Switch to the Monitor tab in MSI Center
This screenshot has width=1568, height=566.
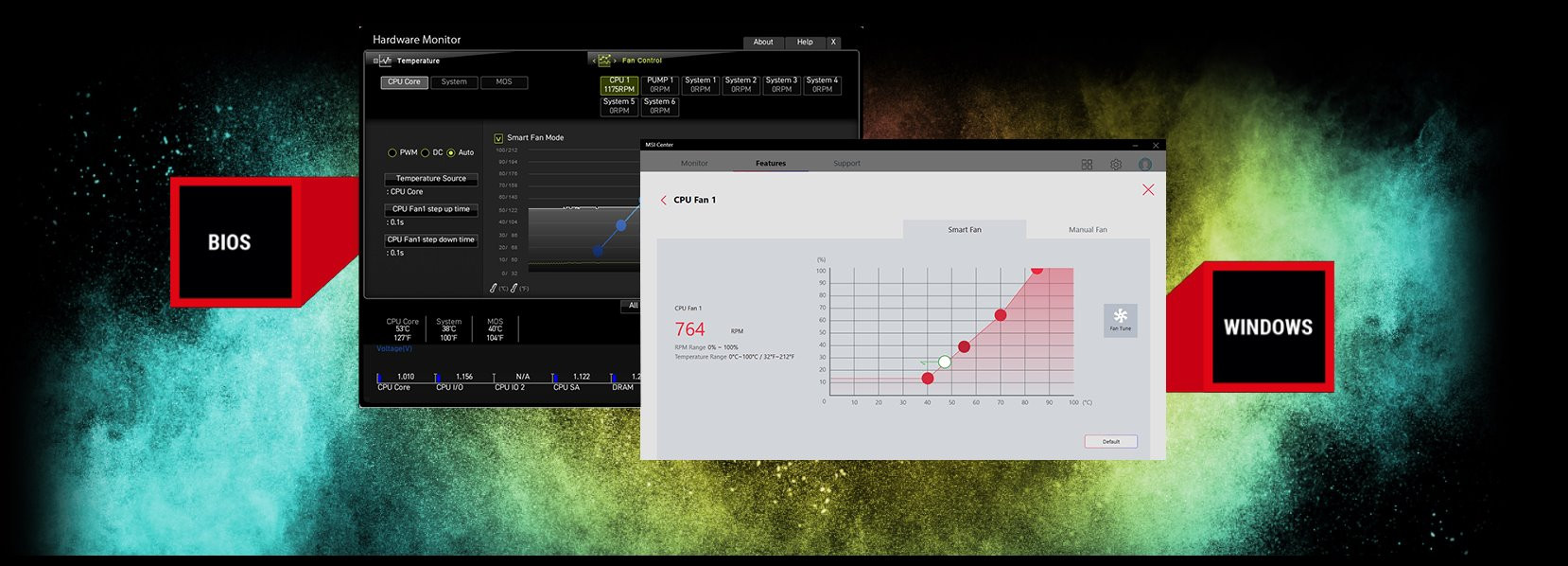(694, 164)
